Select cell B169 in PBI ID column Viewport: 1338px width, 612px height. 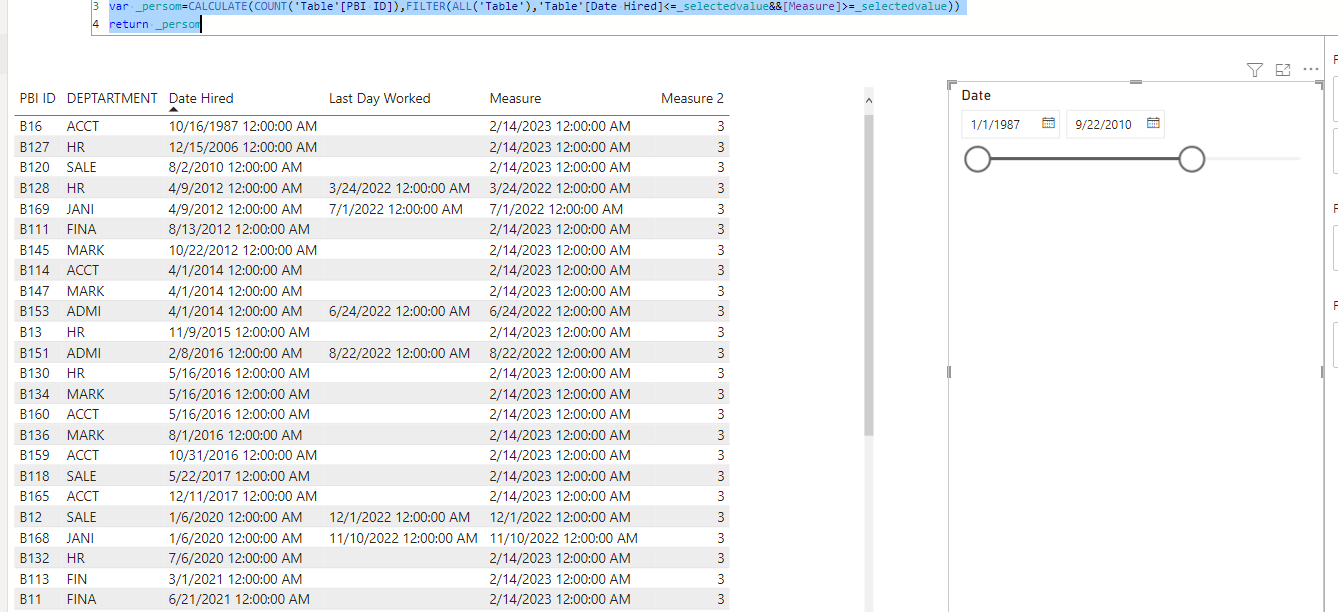pos(35,209)
